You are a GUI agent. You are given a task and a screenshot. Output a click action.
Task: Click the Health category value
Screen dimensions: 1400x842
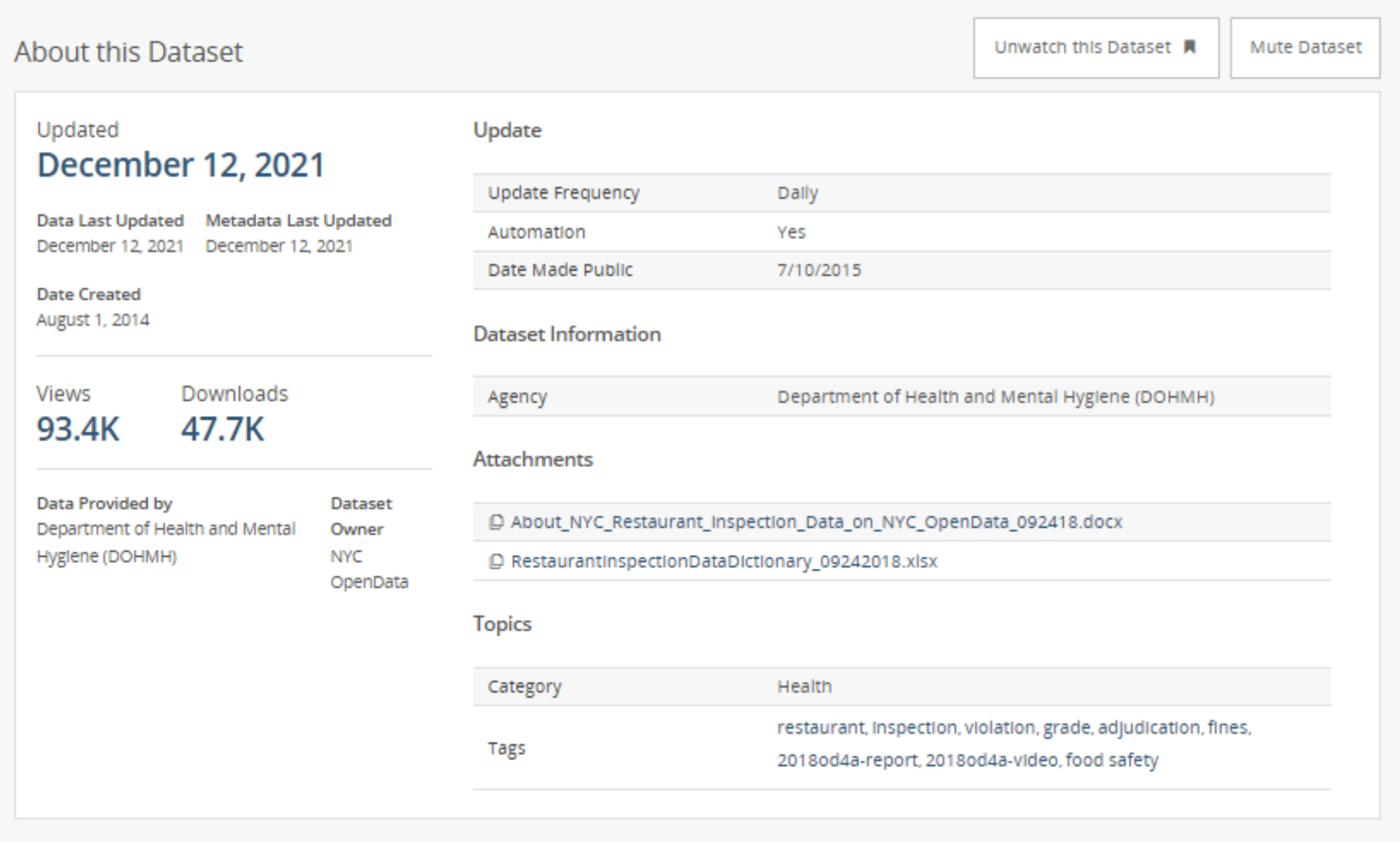tap(804, 687)
